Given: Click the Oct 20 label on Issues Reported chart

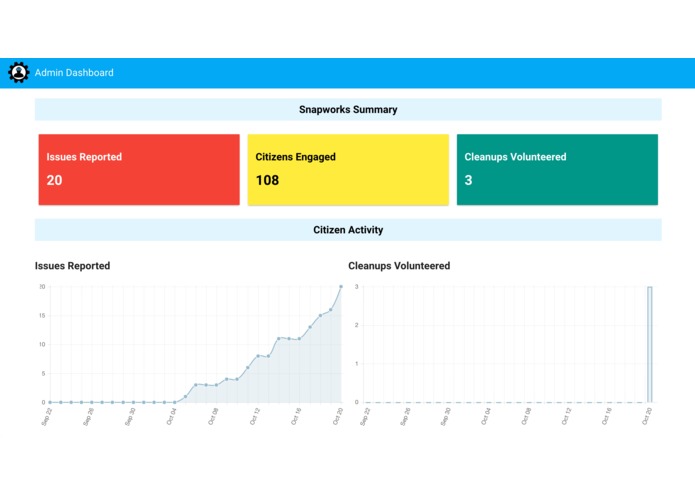Looking at the screenshot, I should click(338, 417).
